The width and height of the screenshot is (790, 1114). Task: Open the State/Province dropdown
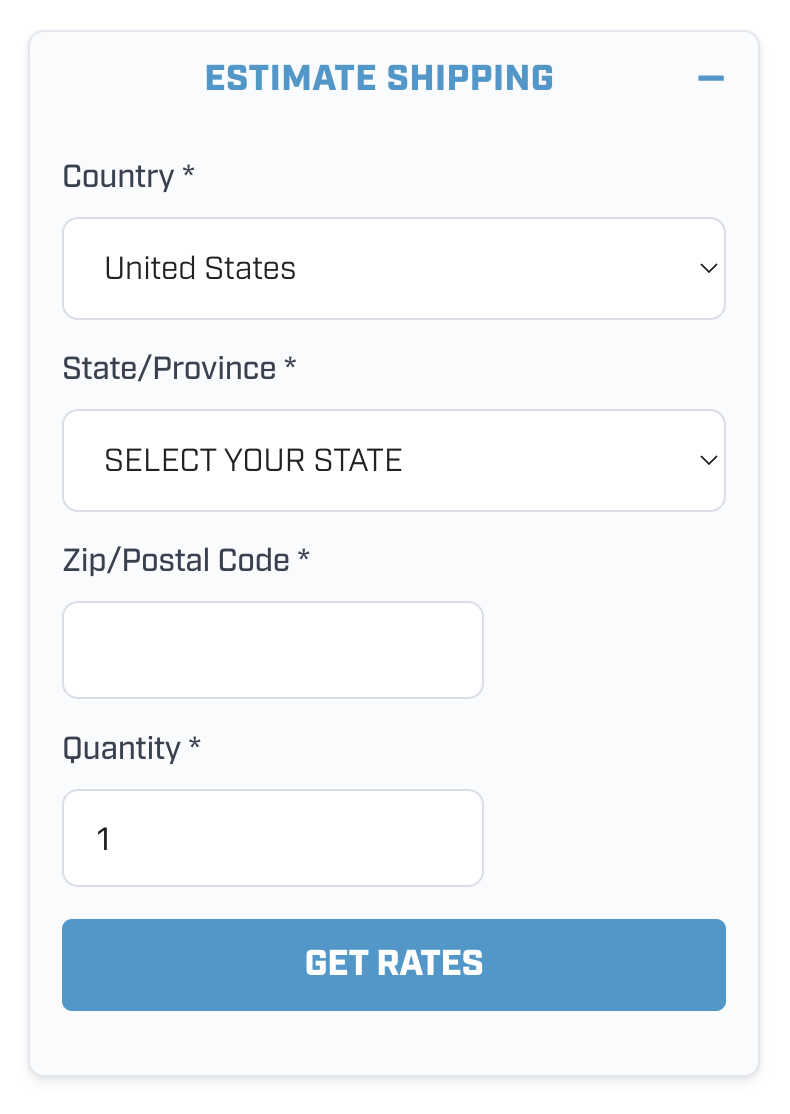point(393,461)
